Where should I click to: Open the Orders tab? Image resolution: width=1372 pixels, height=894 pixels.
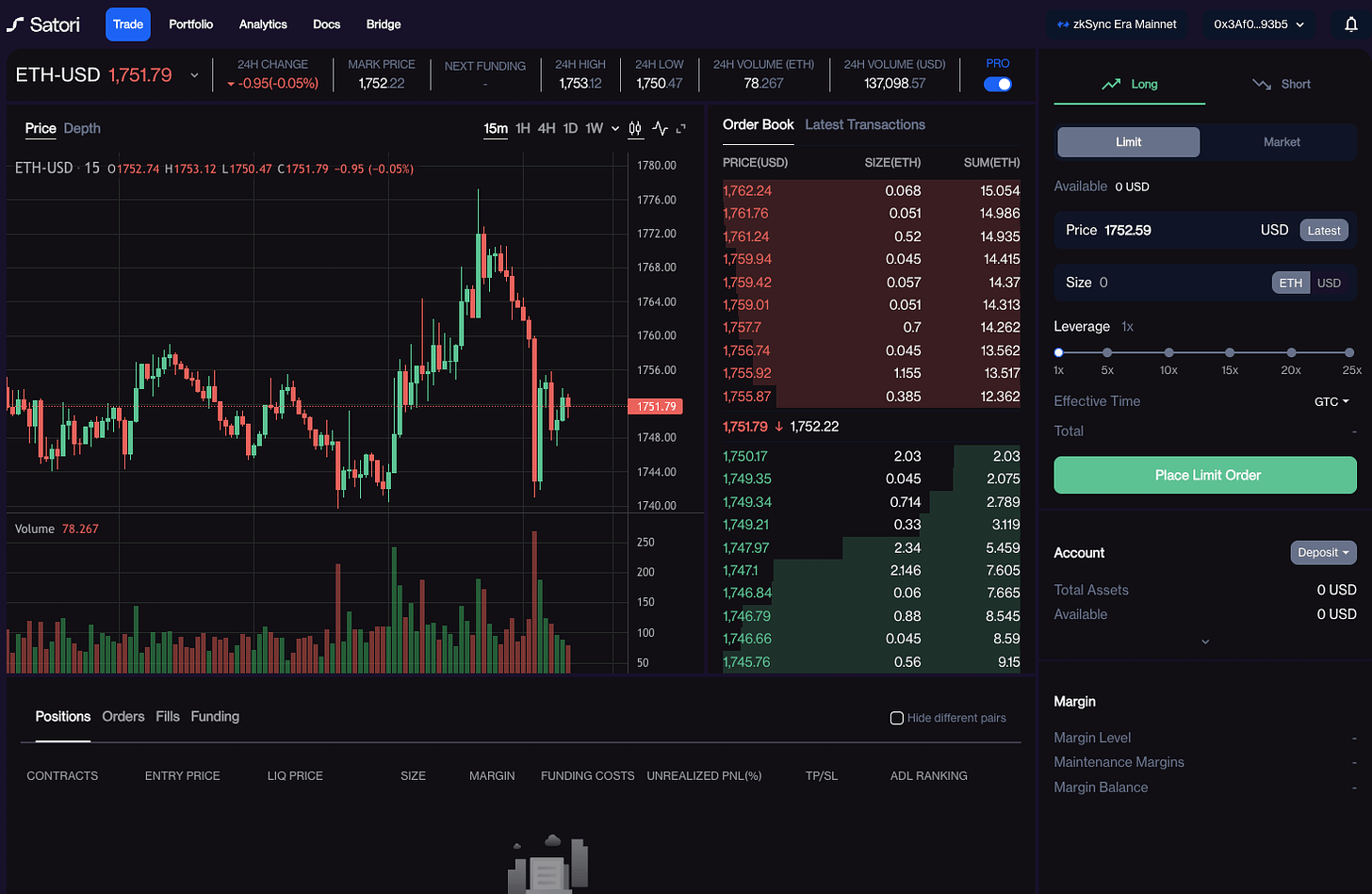pyautogui.click(x=123, y=717)
